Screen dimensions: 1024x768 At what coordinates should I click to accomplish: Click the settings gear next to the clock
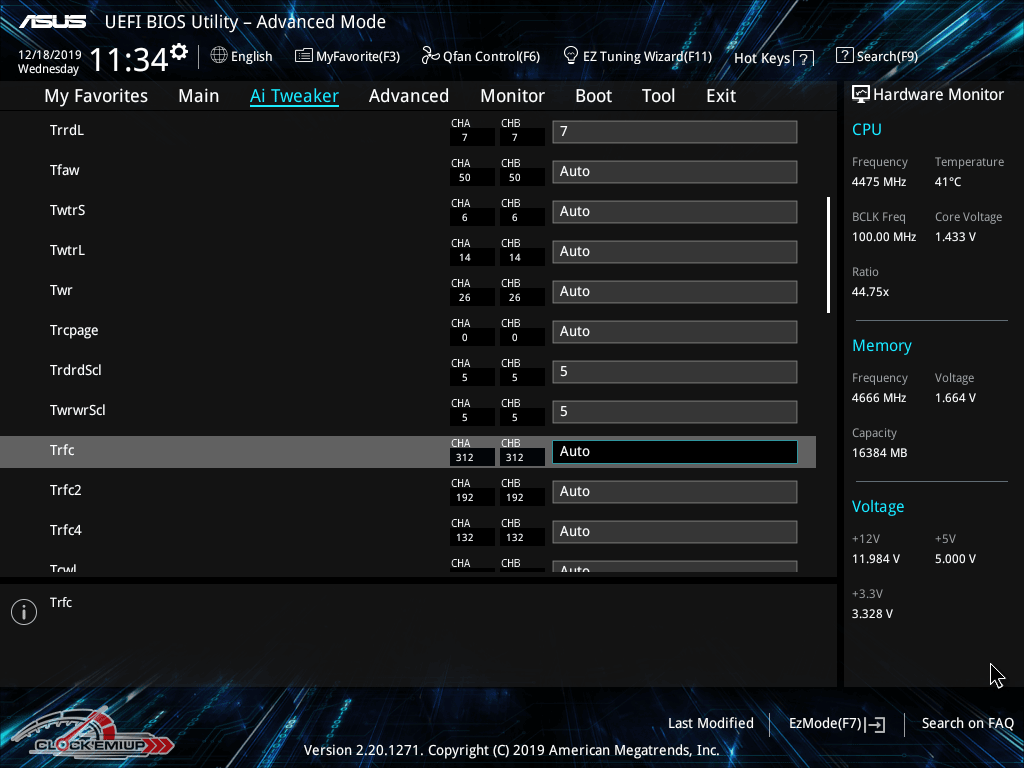click(179, 51)
